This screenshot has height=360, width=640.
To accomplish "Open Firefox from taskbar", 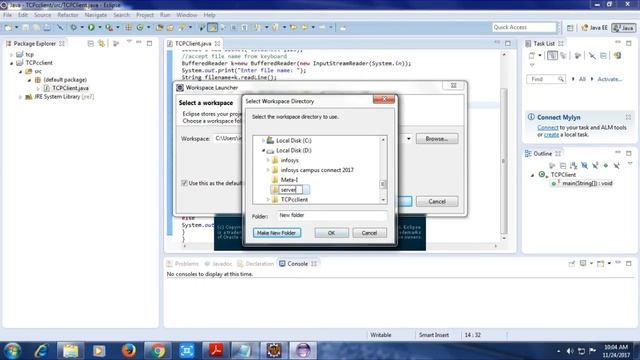I will tap(129, 351).
